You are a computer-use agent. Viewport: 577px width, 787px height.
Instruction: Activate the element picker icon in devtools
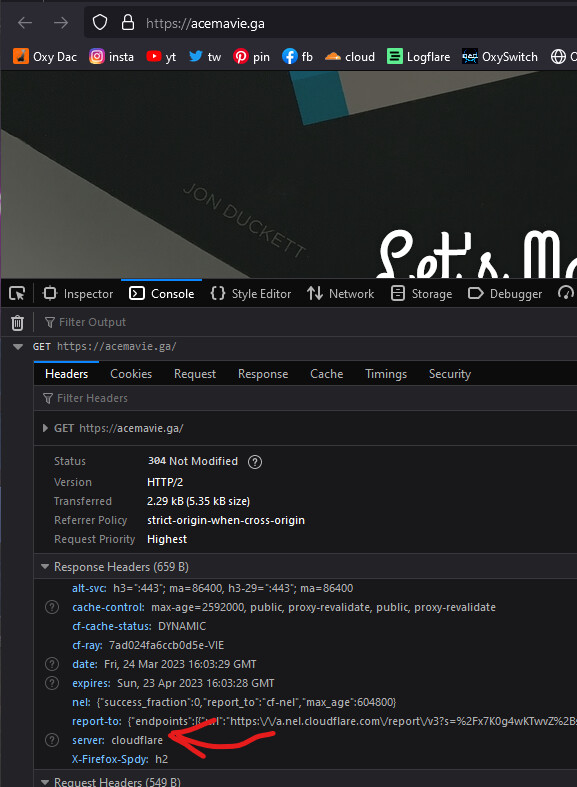point(17,294)
